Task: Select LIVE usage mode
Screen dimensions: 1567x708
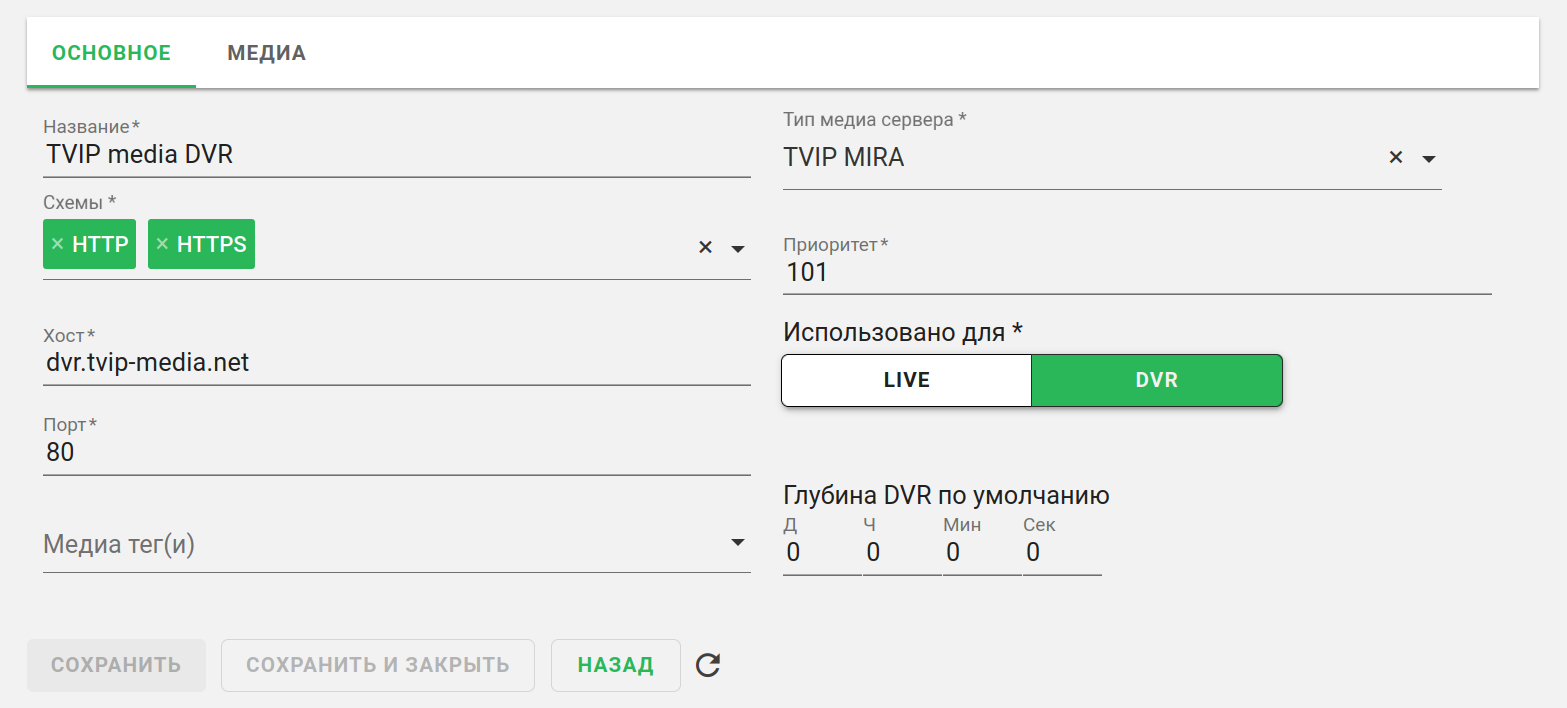Action: (x=906, y=380)
